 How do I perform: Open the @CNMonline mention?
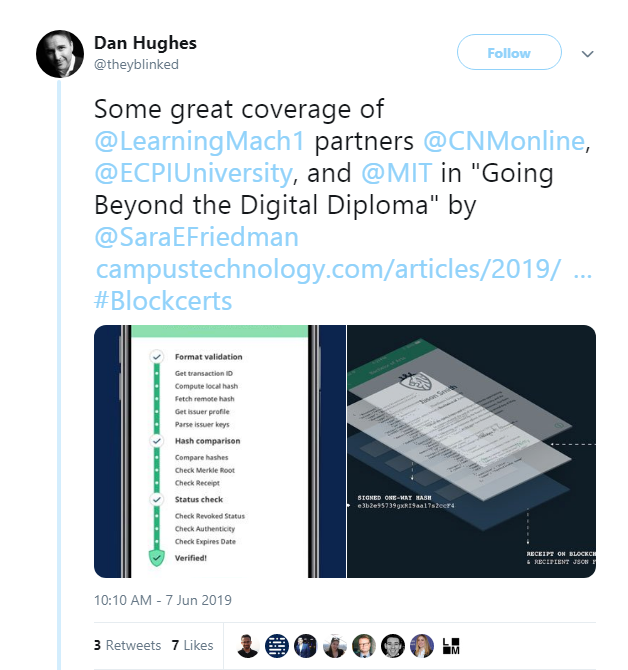(x=504, y=141)
